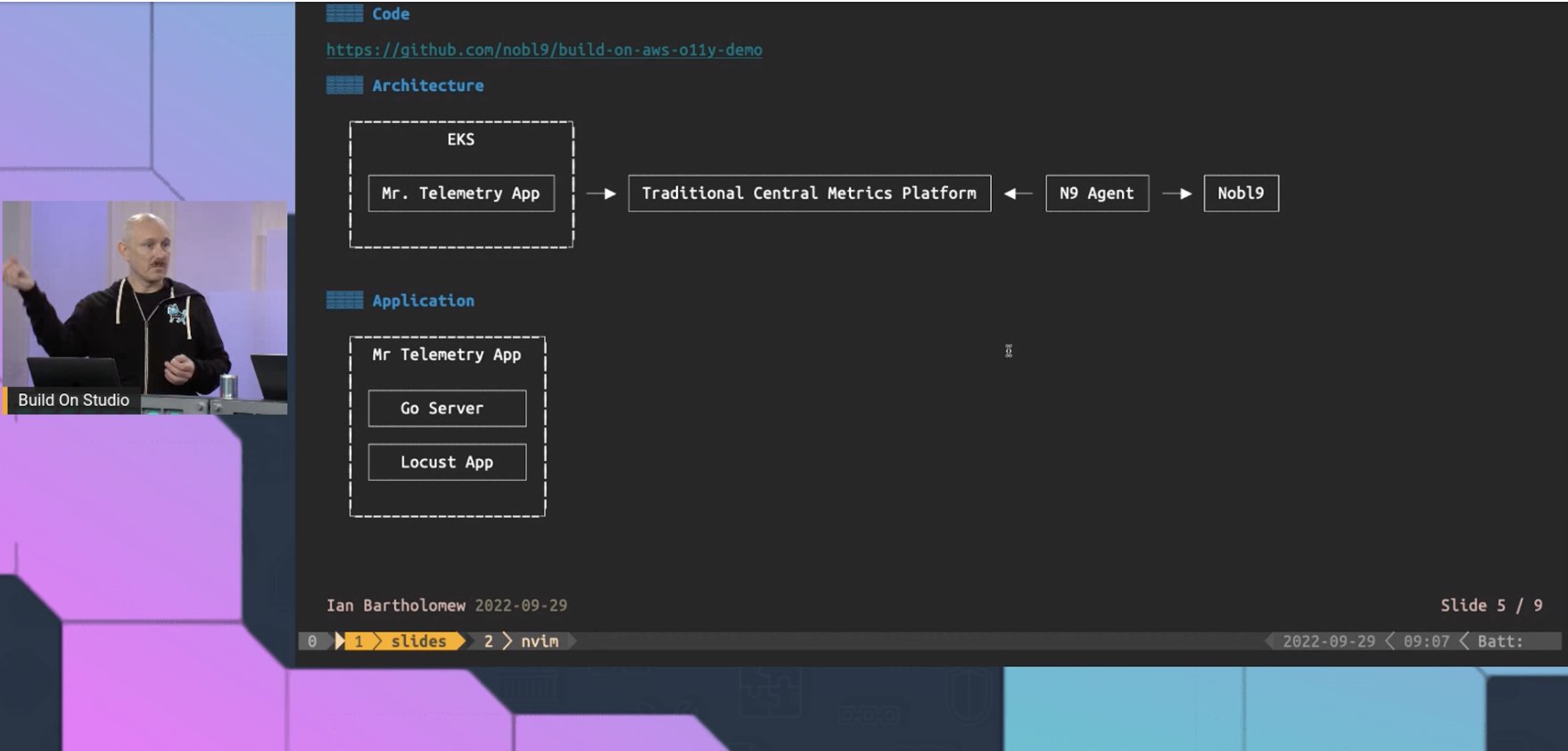The image size is (1568, 751).
Task: Click the slide date 2022-09-29 next to author
Action: [521, 606]
